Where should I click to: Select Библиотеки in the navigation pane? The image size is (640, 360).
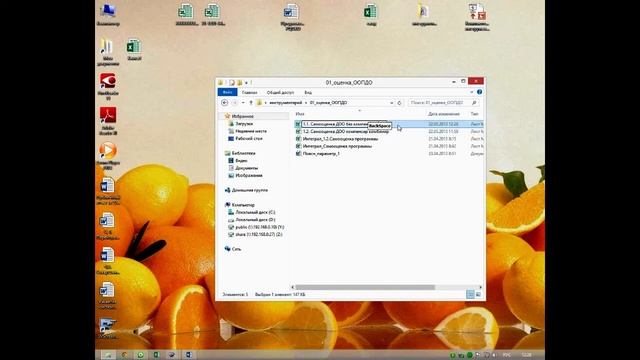(x=243, y=153)
